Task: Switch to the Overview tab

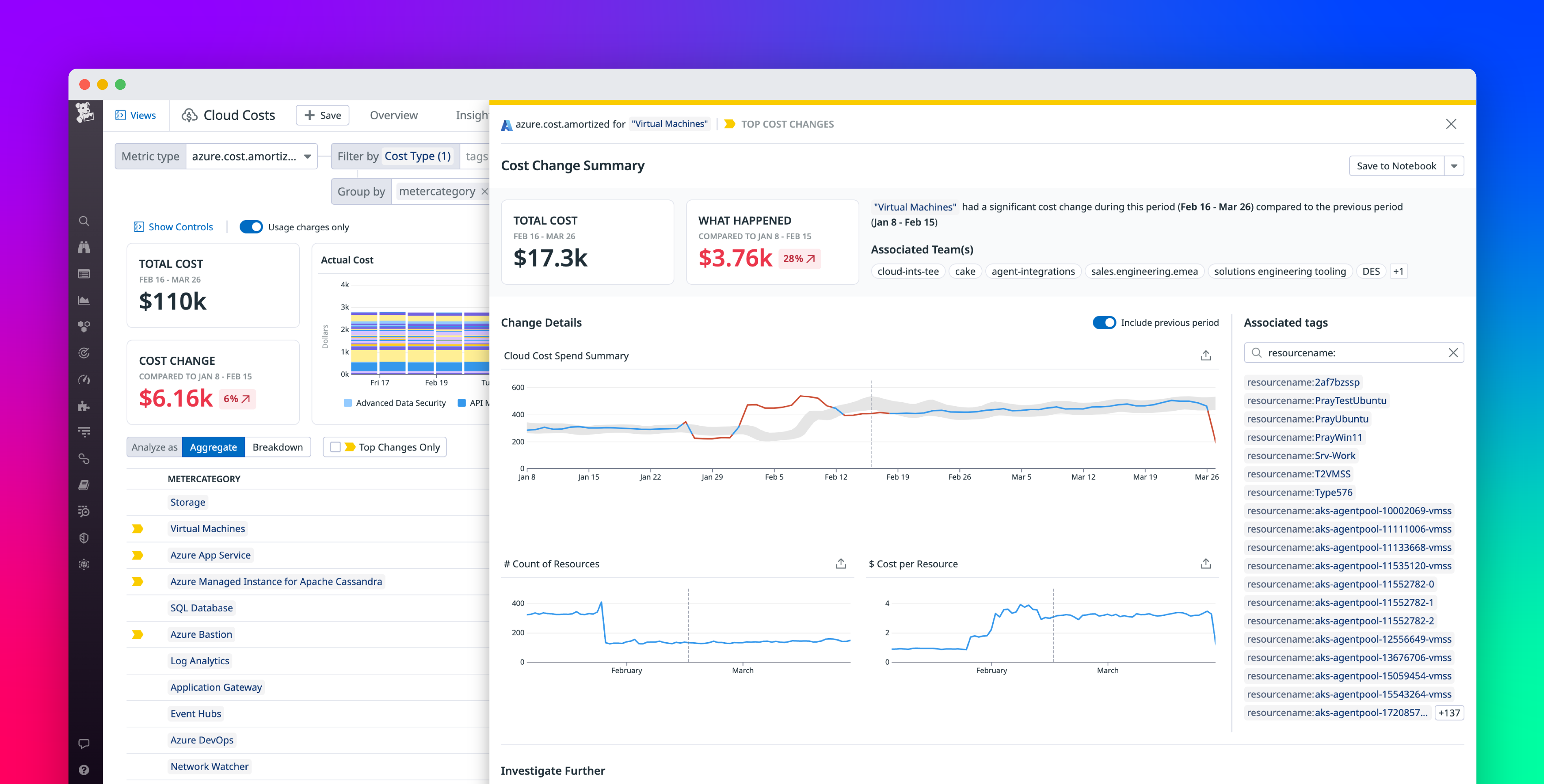Action: tap(393, 115)
